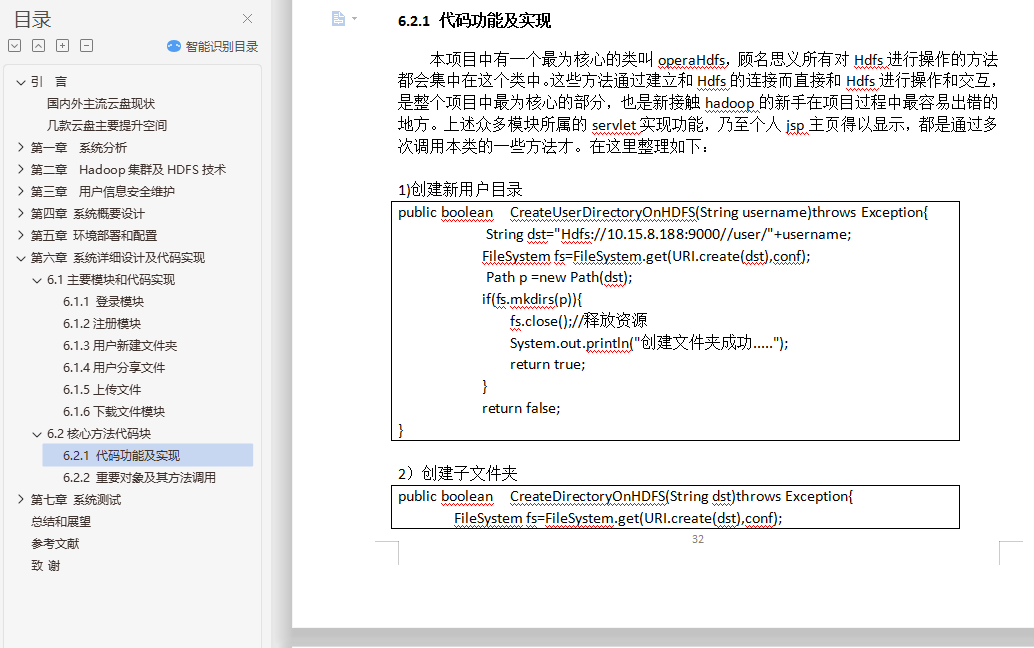Go to 致 谢 entry

point(46,566)
